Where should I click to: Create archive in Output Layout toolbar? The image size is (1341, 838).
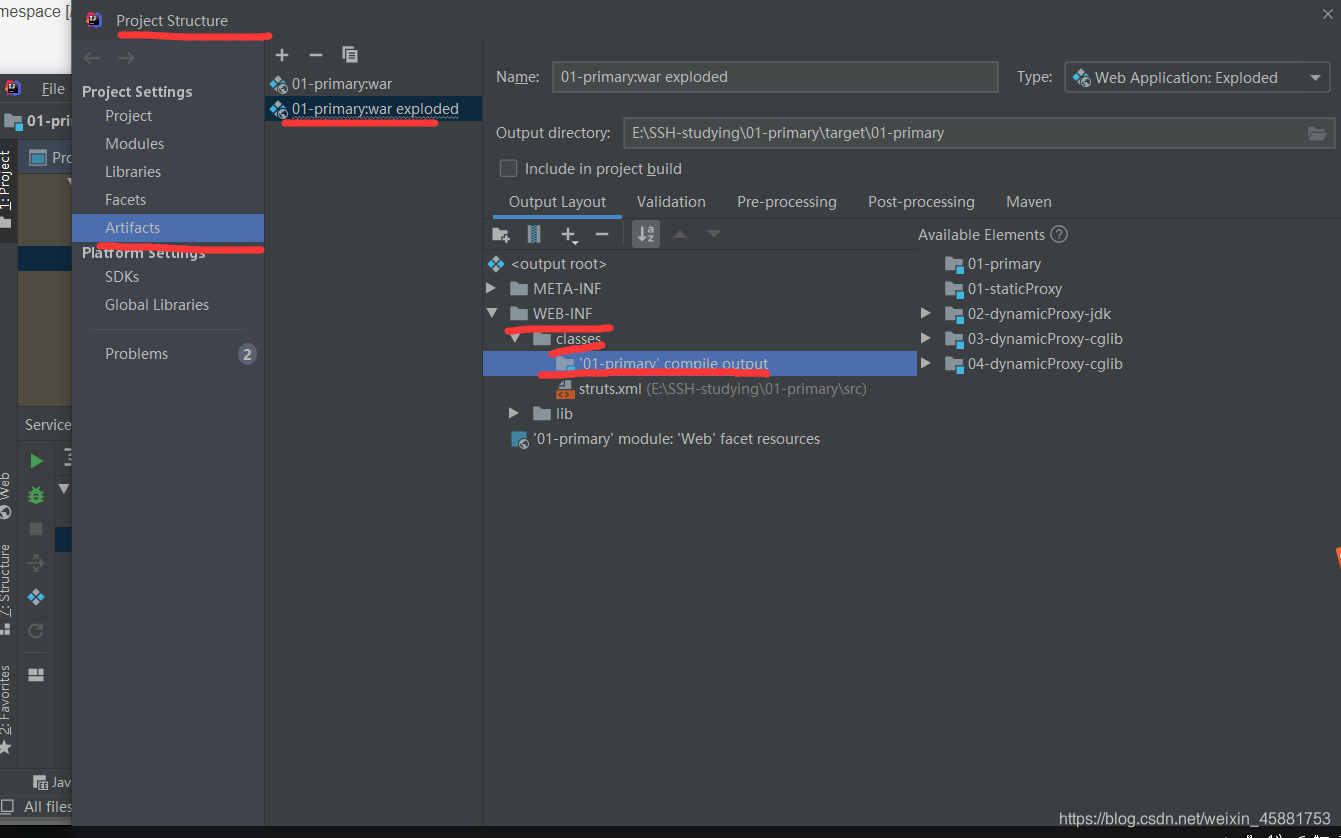click(534, 234)
